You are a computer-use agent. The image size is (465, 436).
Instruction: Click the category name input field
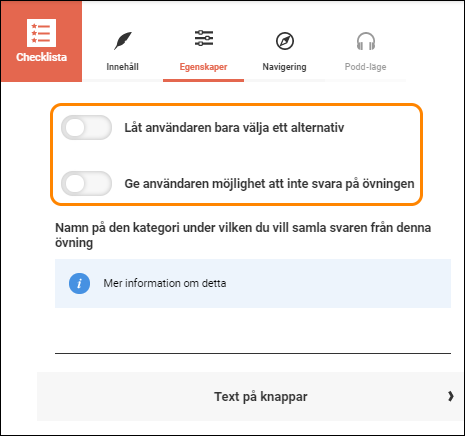253,335
